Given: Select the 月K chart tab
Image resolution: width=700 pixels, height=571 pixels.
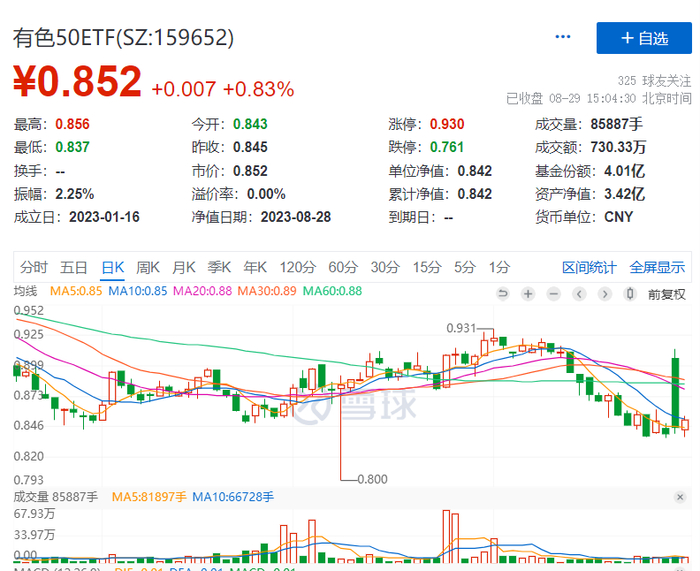Looking at the screenshot, I should point(183,267).
